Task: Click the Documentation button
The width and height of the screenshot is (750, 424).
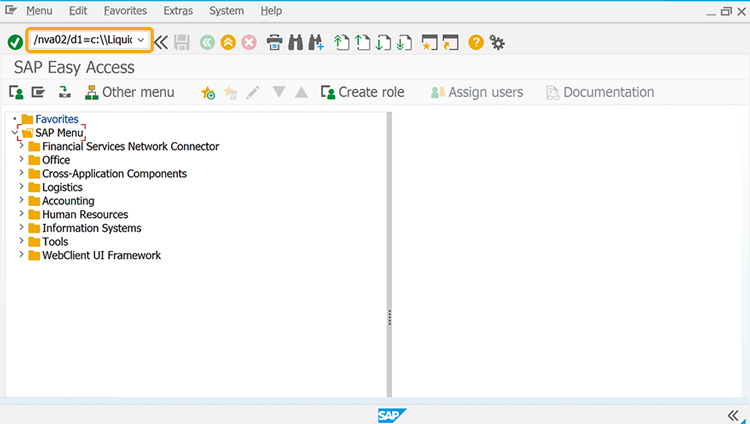Action: [x=600, y=92]
